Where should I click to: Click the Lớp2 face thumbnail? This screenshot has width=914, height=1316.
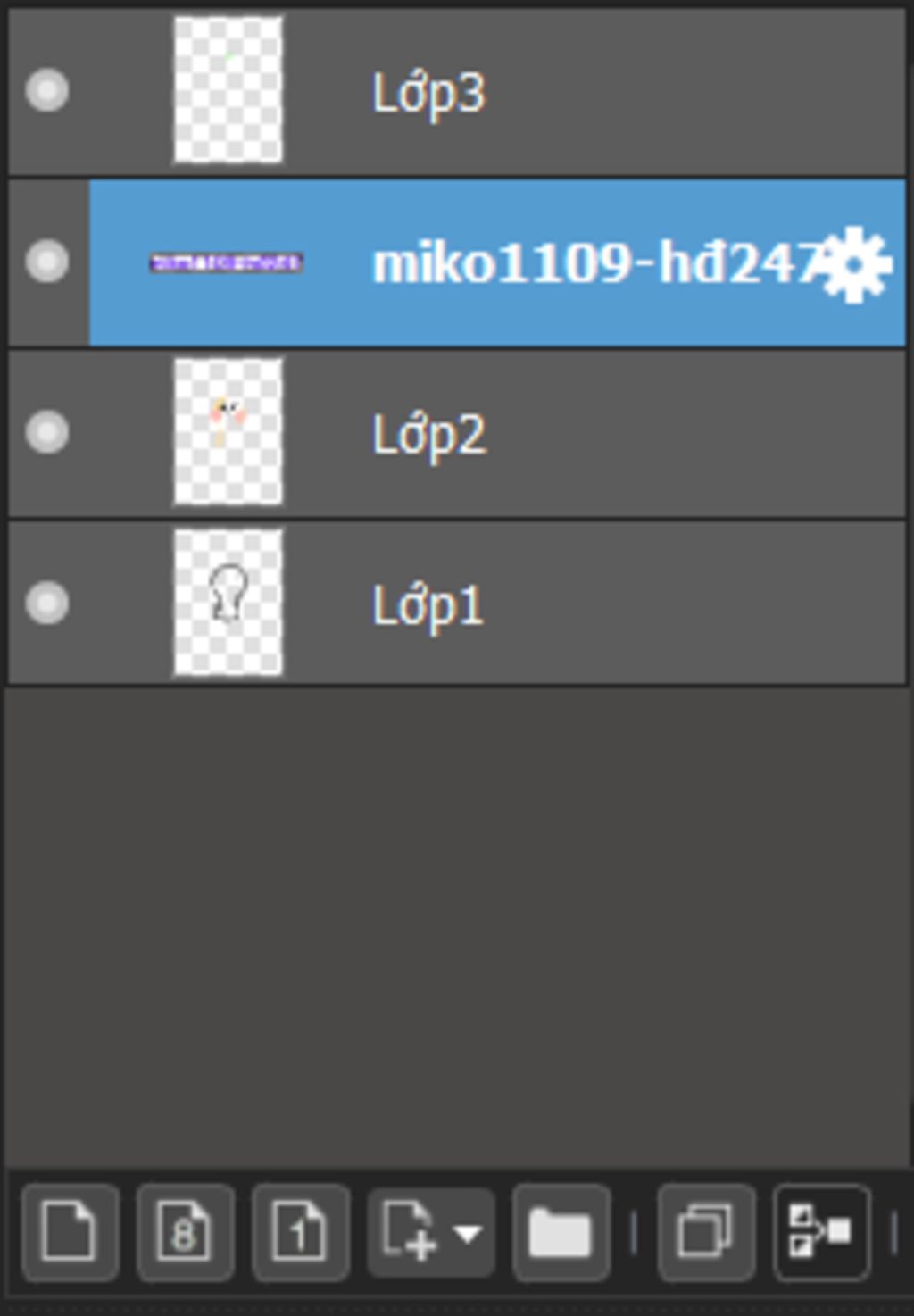(228, 432)
